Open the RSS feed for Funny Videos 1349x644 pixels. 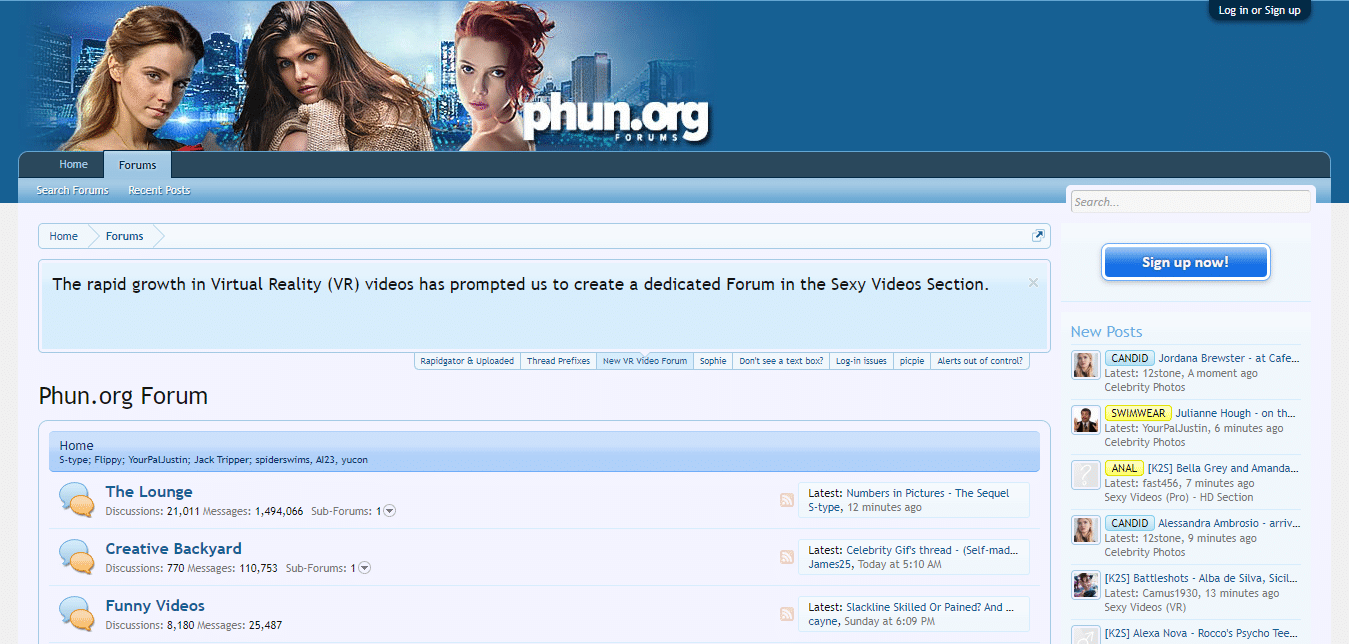click(x=786, y=614)
